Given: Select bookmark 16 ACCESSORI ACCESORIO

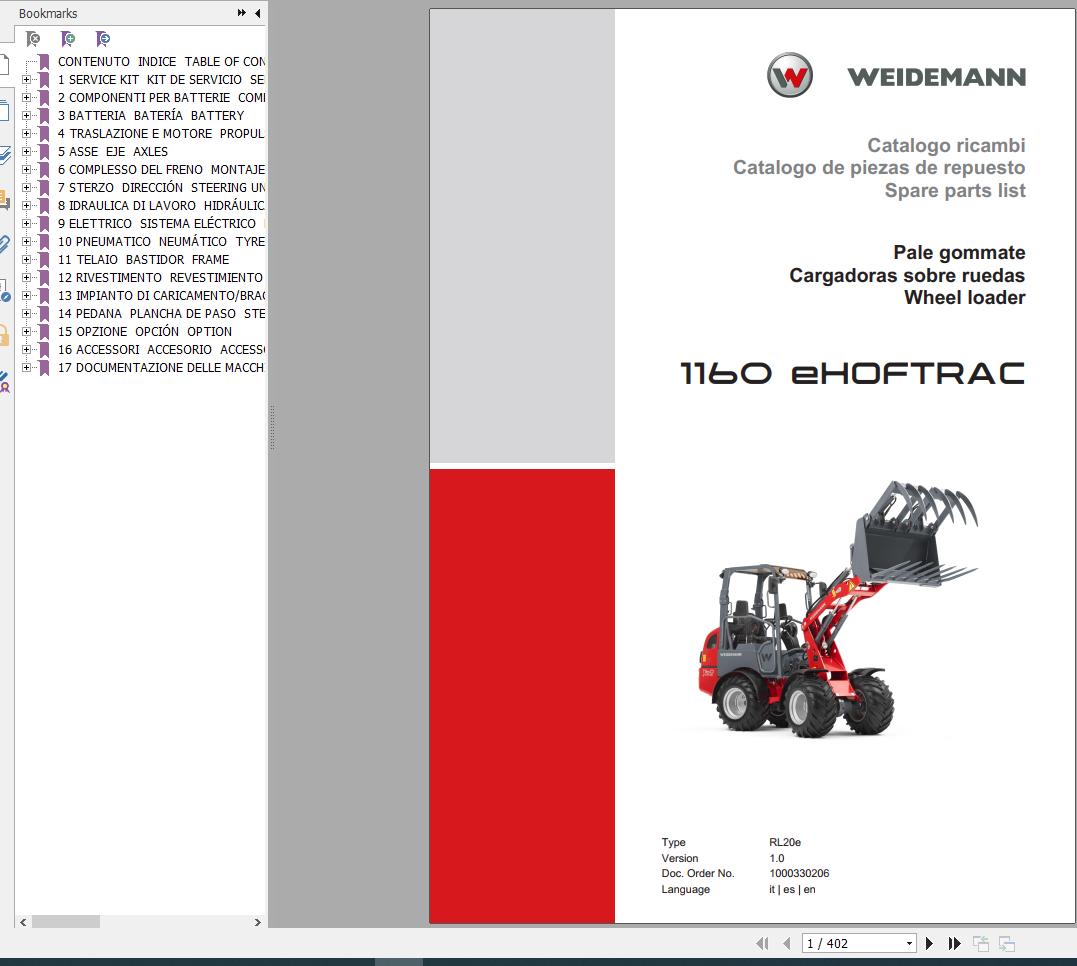Looking at the screenshot, I should point(161,350).
